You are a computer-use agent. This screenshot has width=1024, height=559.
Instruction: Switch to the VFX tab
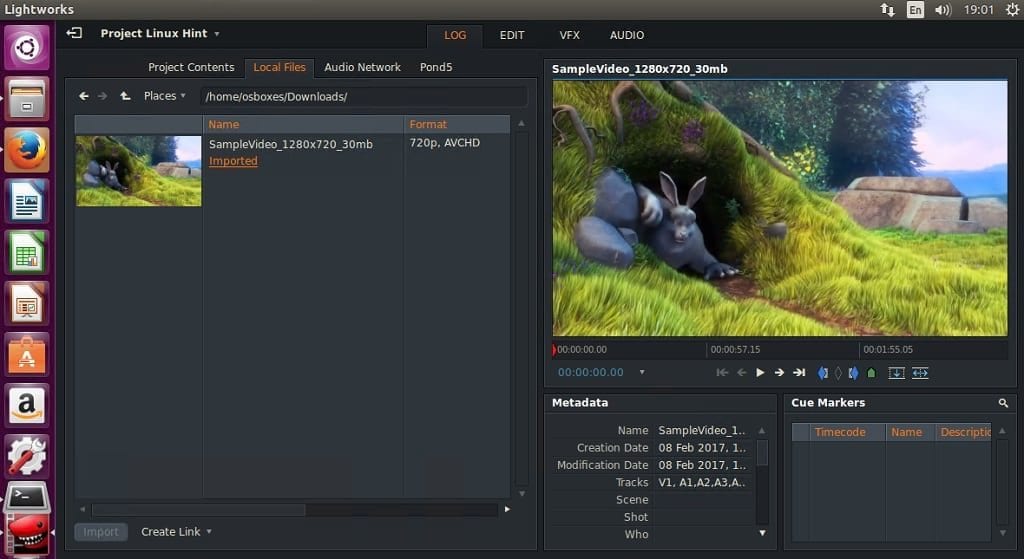tap(569, 35)
